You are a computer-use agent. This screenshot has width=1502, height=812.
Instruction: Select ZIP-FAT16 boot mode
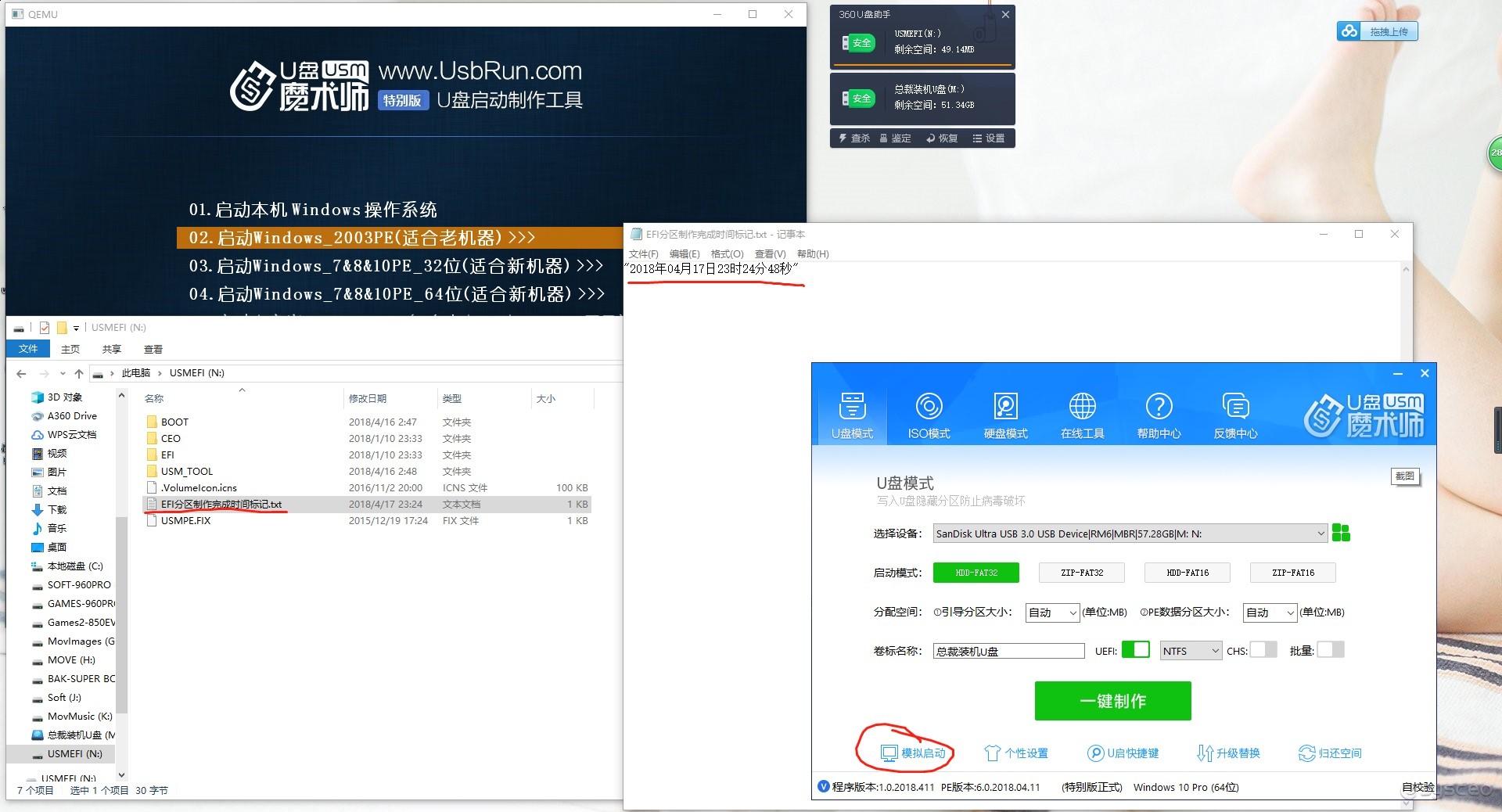[1293, 573]
